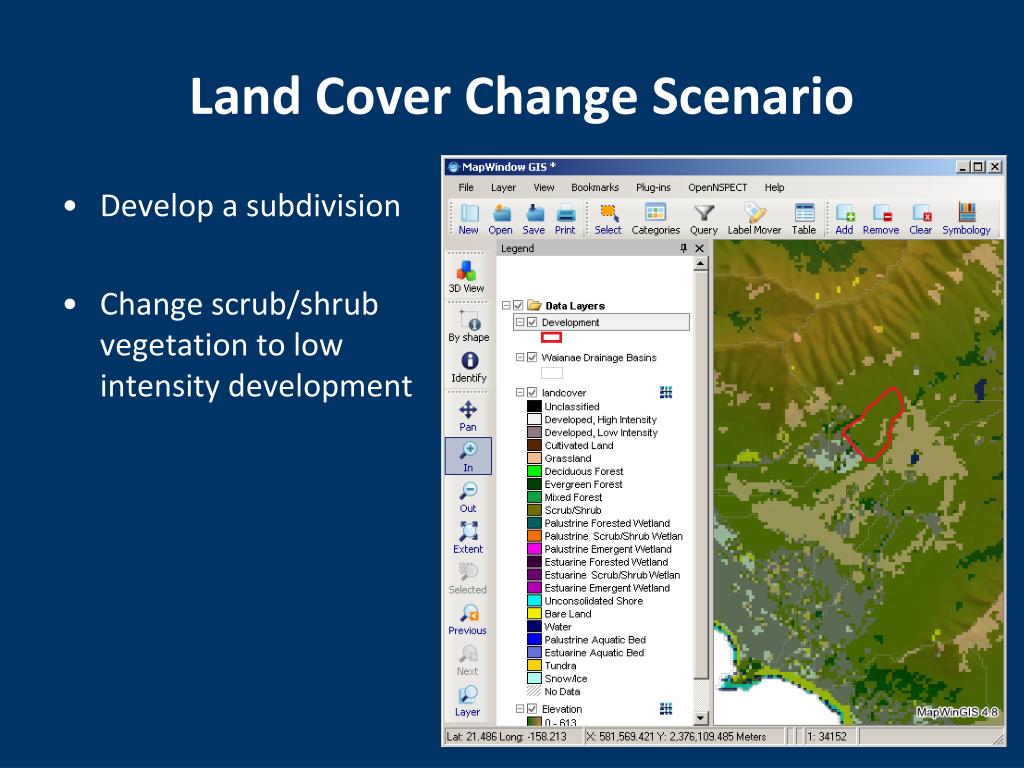Close the Legend panel

[699, 248]
